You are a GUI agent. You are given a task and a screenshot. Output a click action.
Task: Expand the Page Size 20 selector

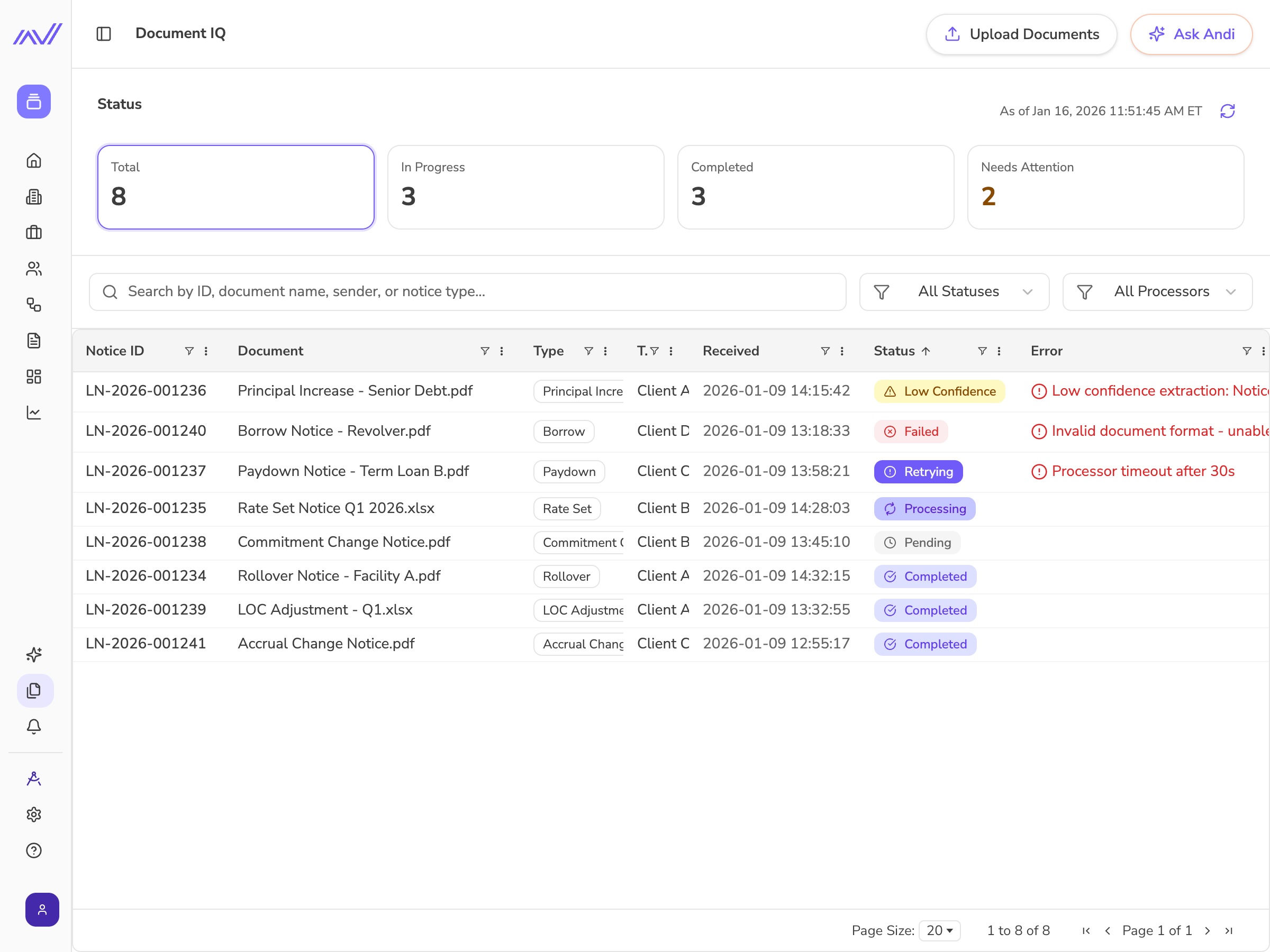[x=939, y=930]
